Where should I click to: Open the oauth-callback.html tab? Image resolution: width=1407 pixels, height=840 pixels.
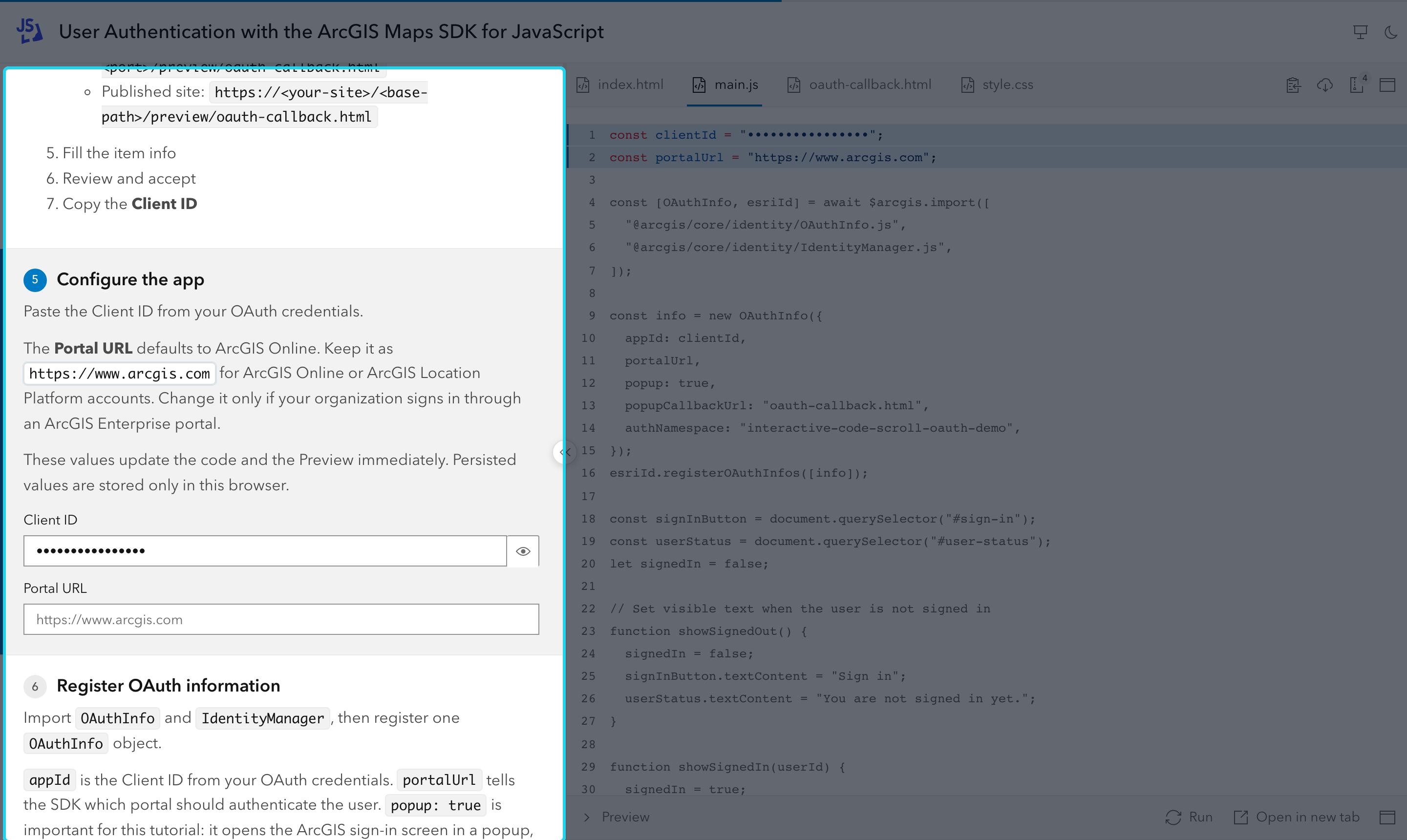tap(859, 84)
